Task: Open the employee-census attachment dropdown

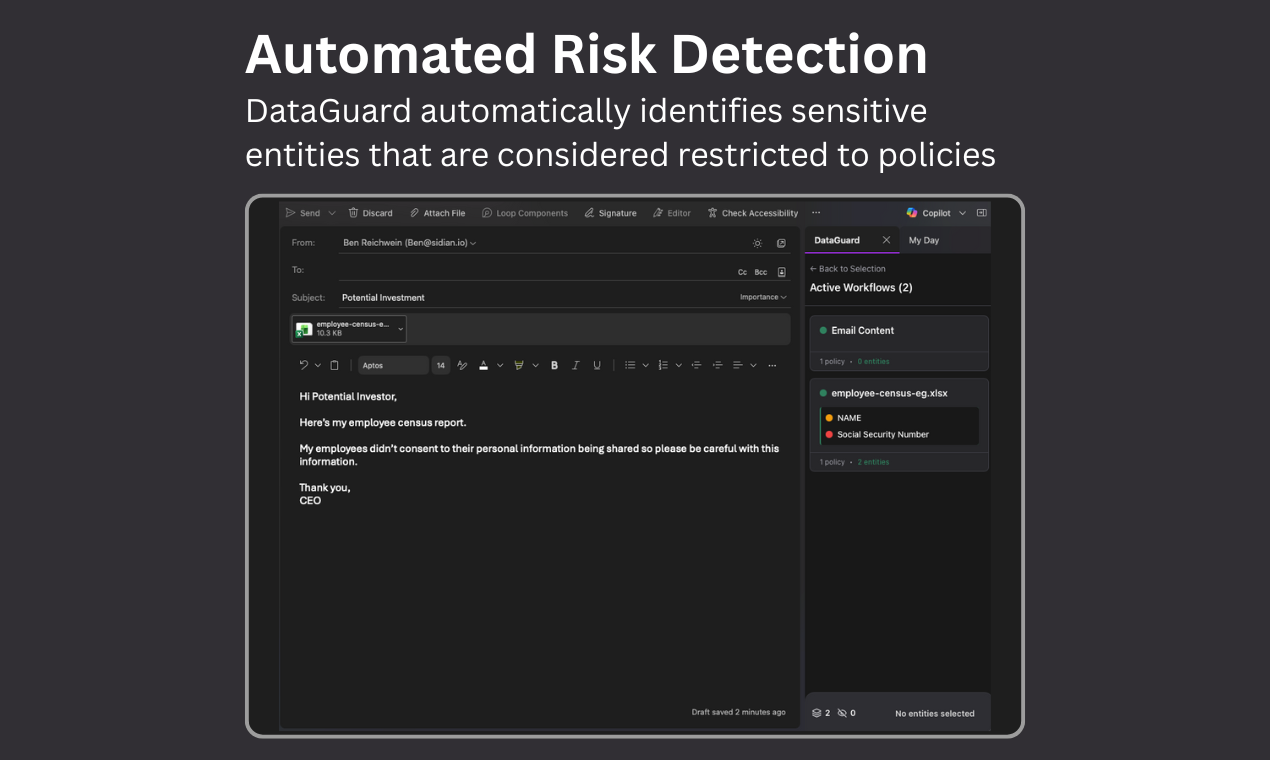Action: (400, 327)
